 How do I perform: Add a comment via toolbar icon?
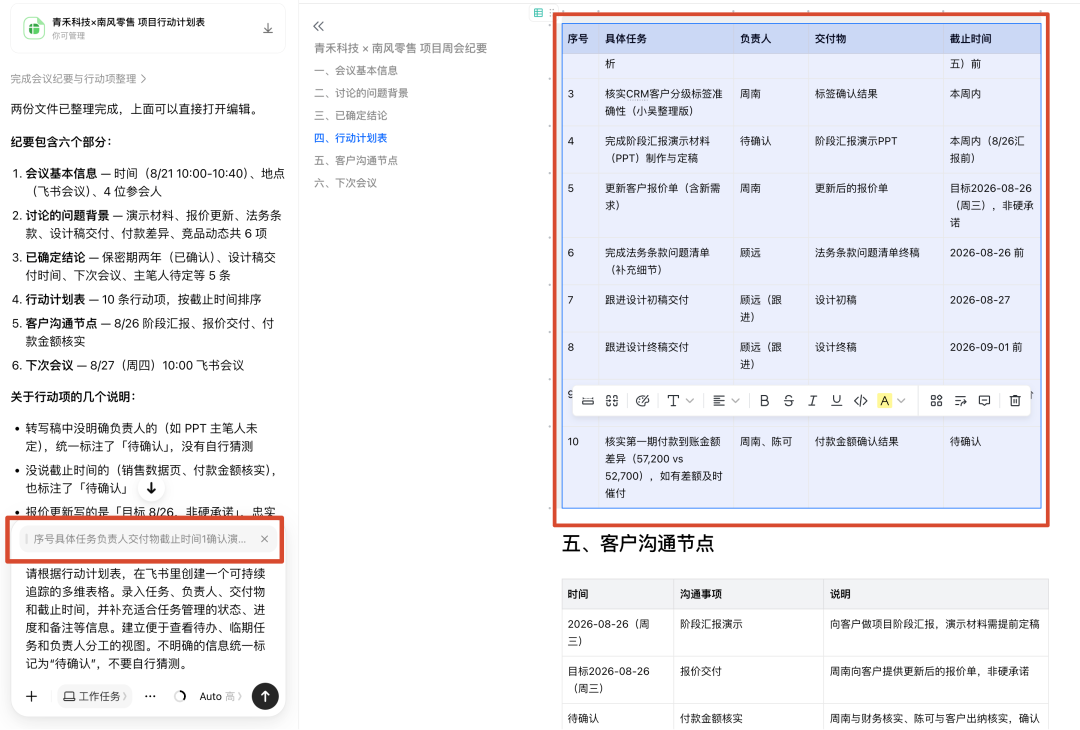[984, 401]
